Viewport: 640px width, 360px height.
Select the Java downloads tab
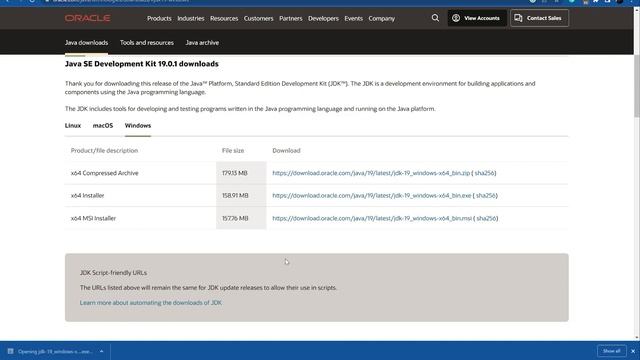(x=87, y=42)
